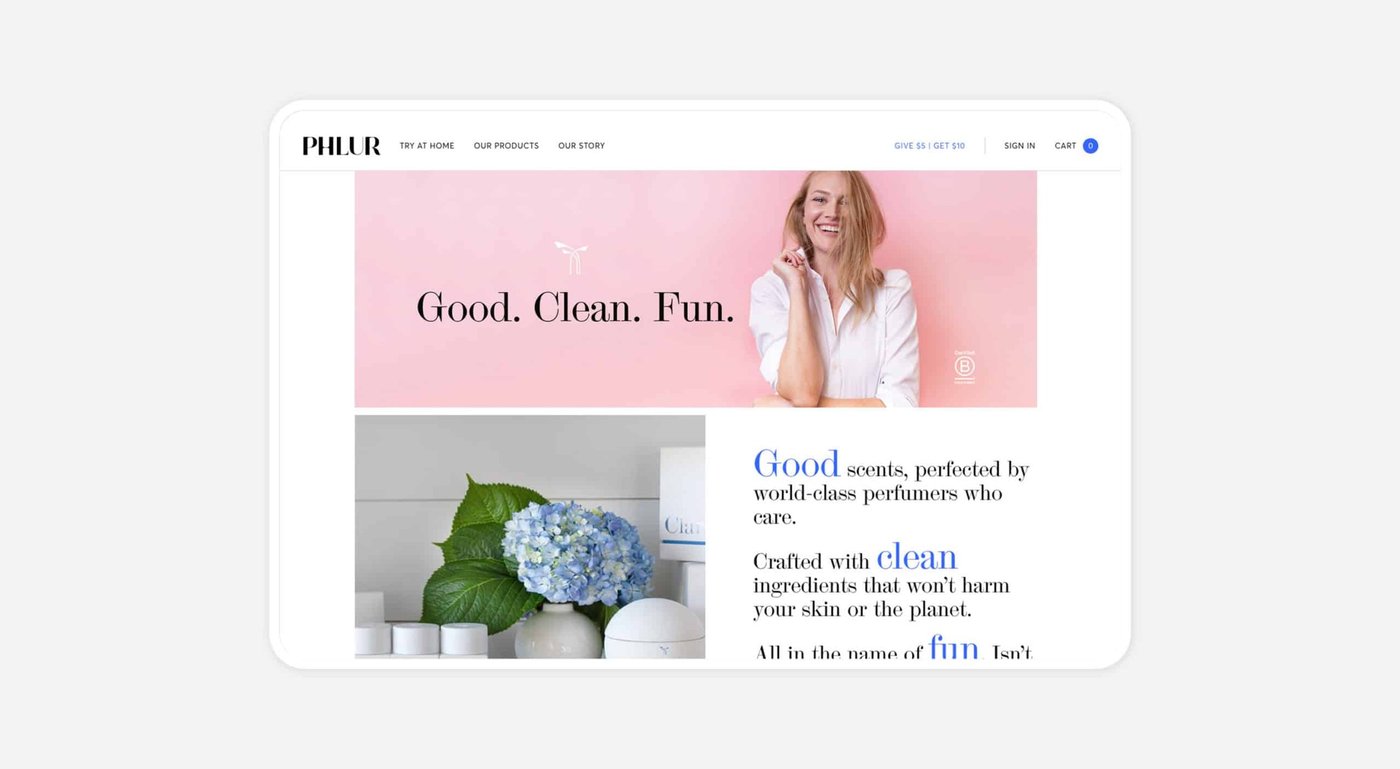Open the Our Products page
The height and width of the screenshot is (769, 1400).
point(506,146)
